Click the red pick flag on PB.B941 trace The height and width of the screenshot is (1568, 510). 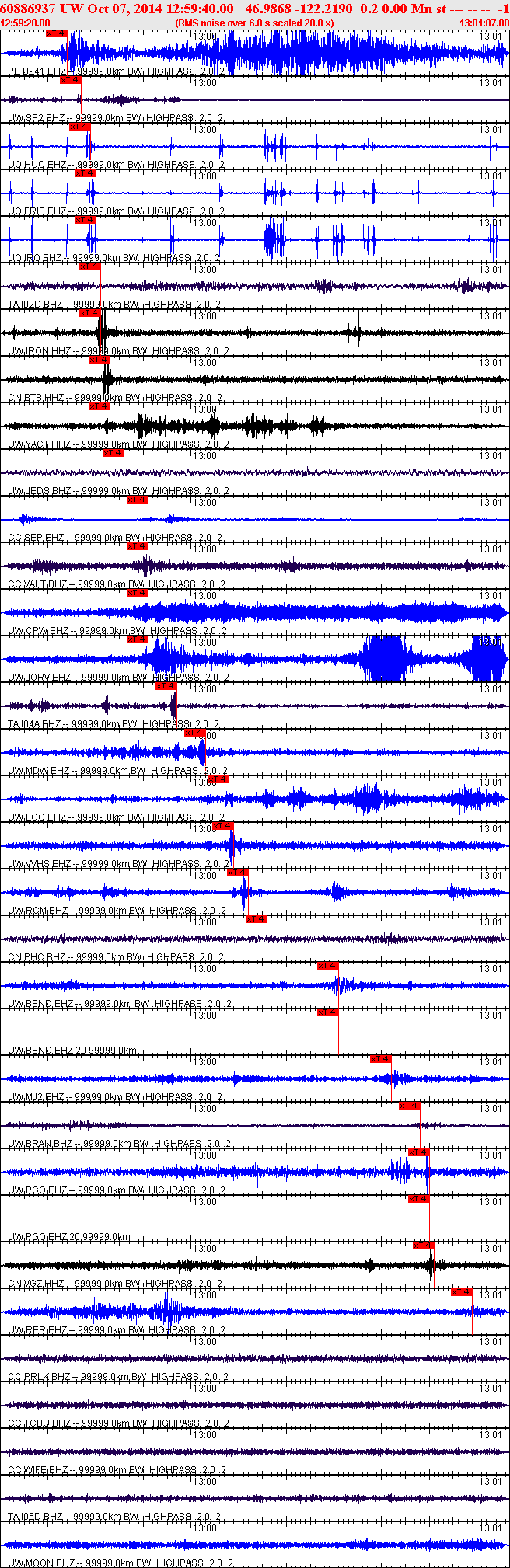point(57,33)
